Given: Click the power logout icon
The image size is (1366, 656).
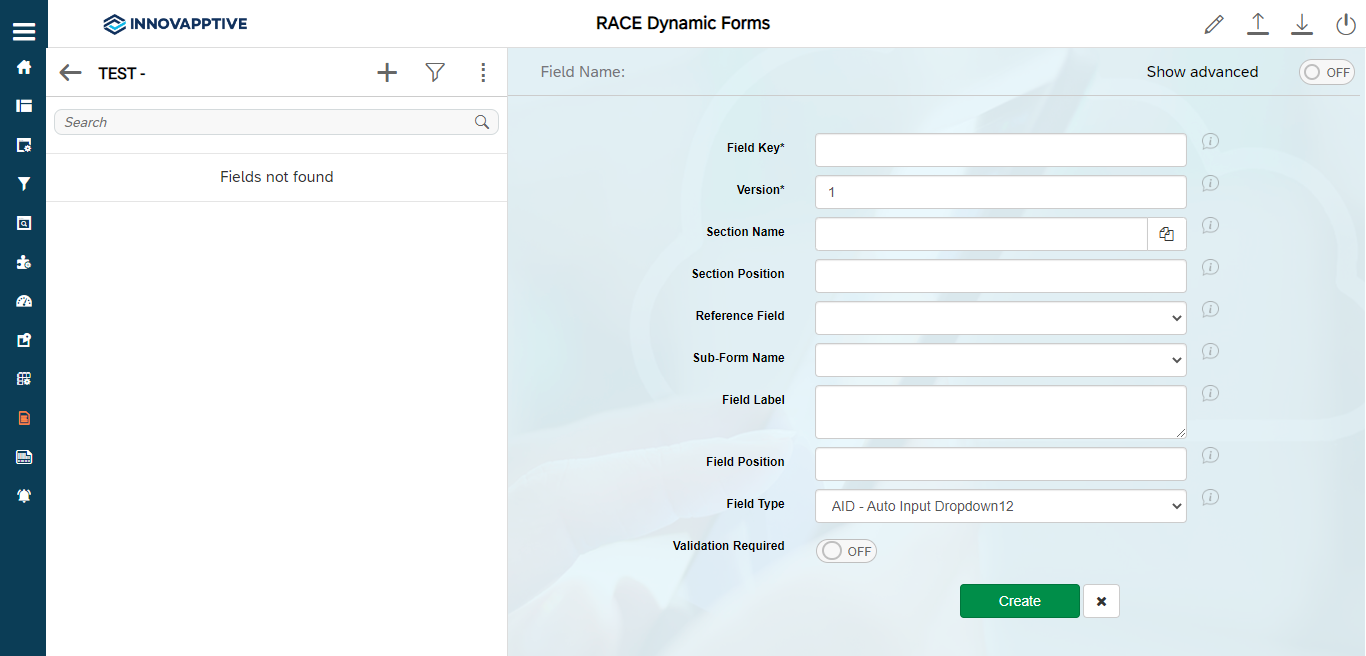Looking at the screenshot, I should tap(1345, 25).
